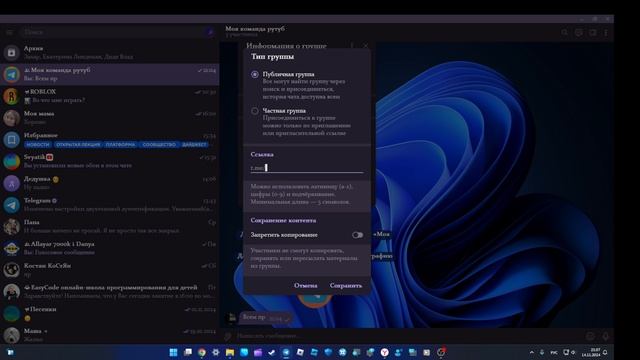Open the Архив chat folder
Image resolution: width=640 pixels, height=360 pixels.
tap(109, 52)
